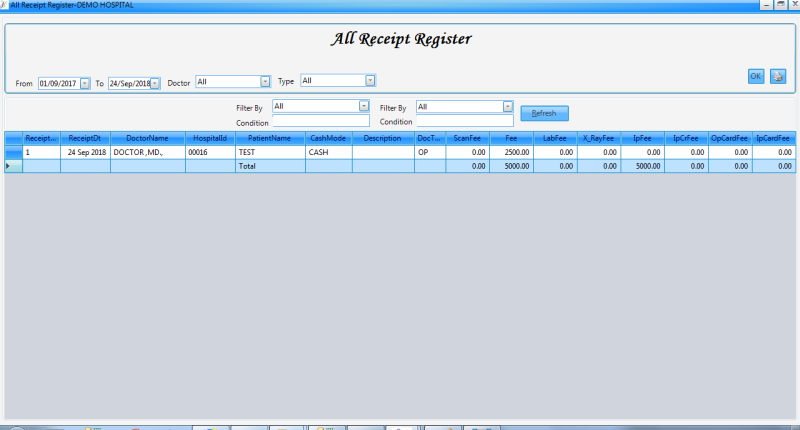800x430 pixels.
Task: Select the CashMode column header
Action: click(x=328, y=138)
